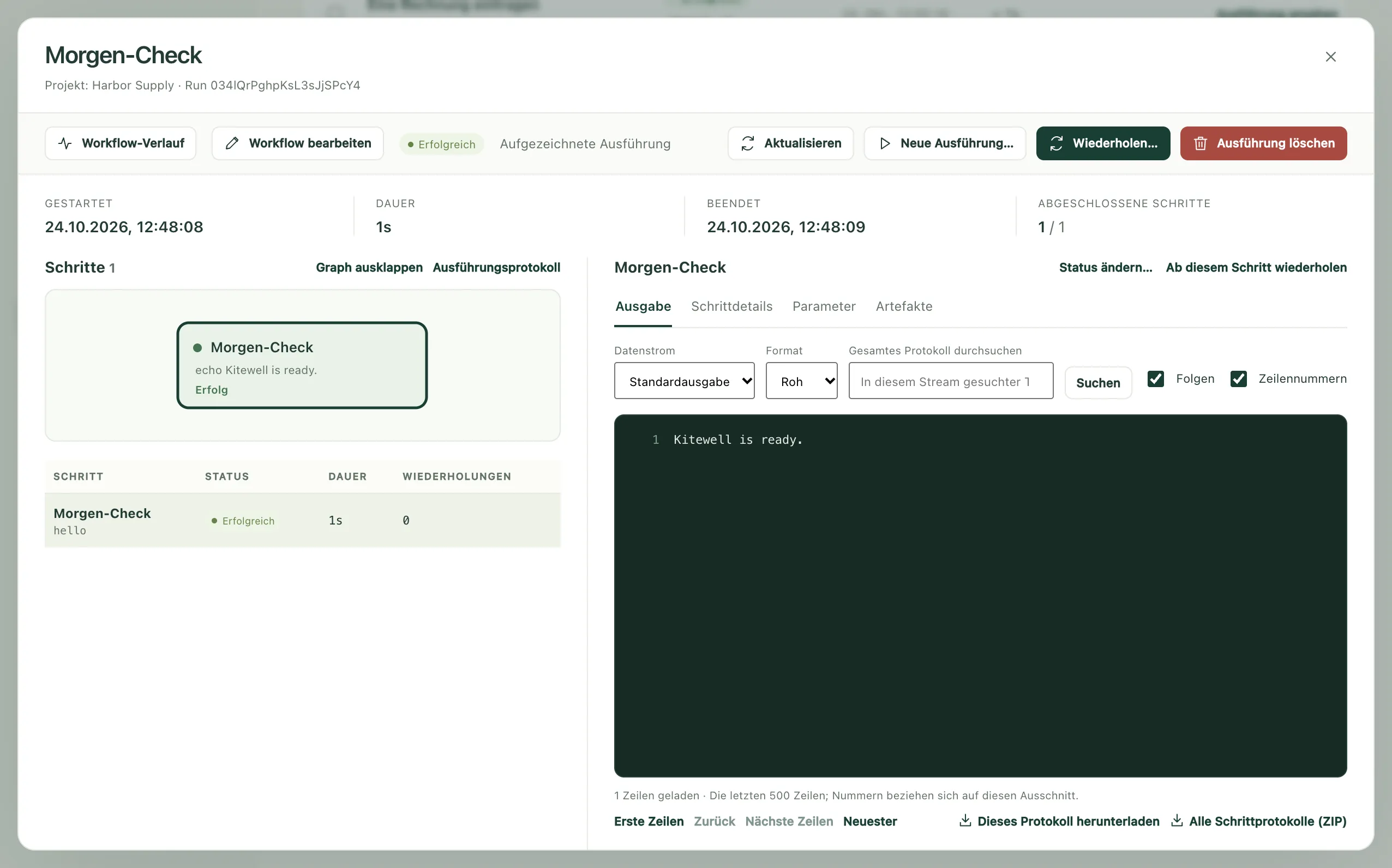Switch to the Schrittdetails tab

tap(731, 306)
